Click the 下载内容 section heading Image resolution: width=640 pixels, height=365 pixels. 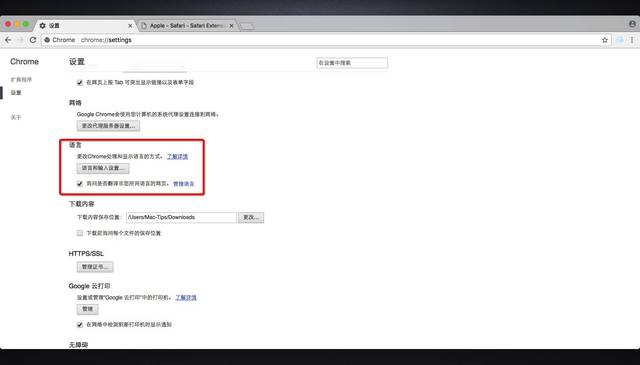(x=82, y=204)
